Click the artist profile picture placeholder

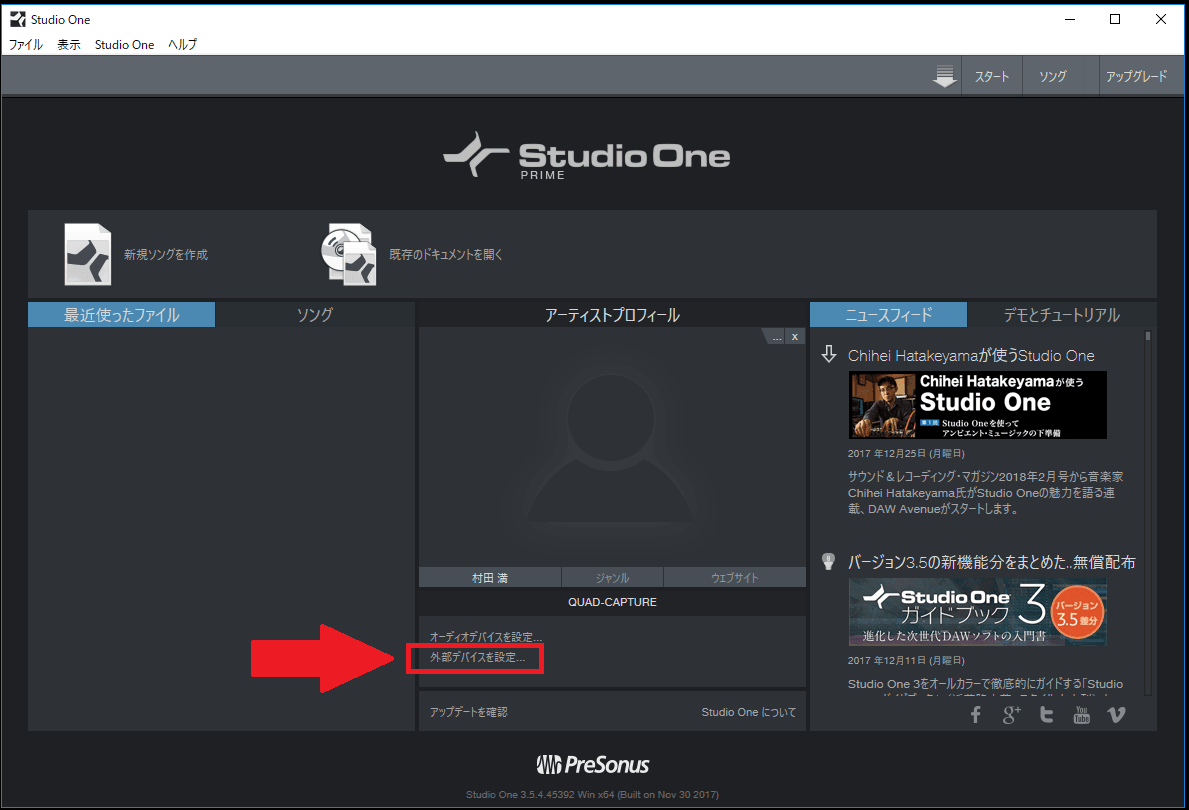click(612, 447)
